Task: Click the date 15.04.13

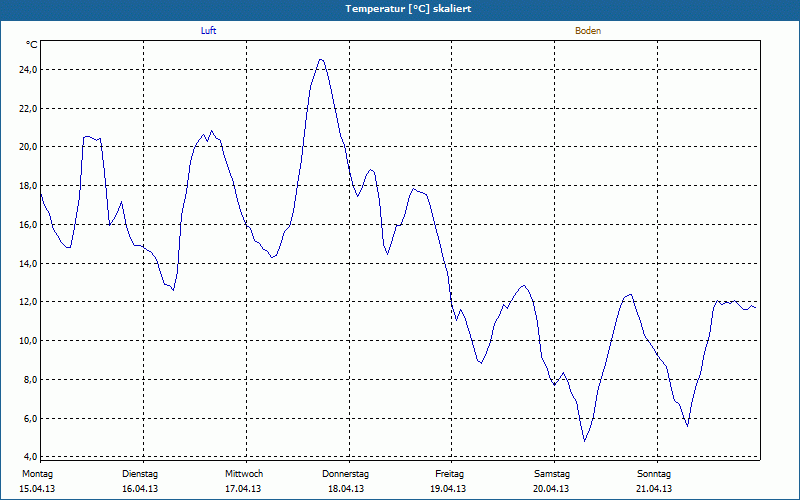Action: [37, 489]
